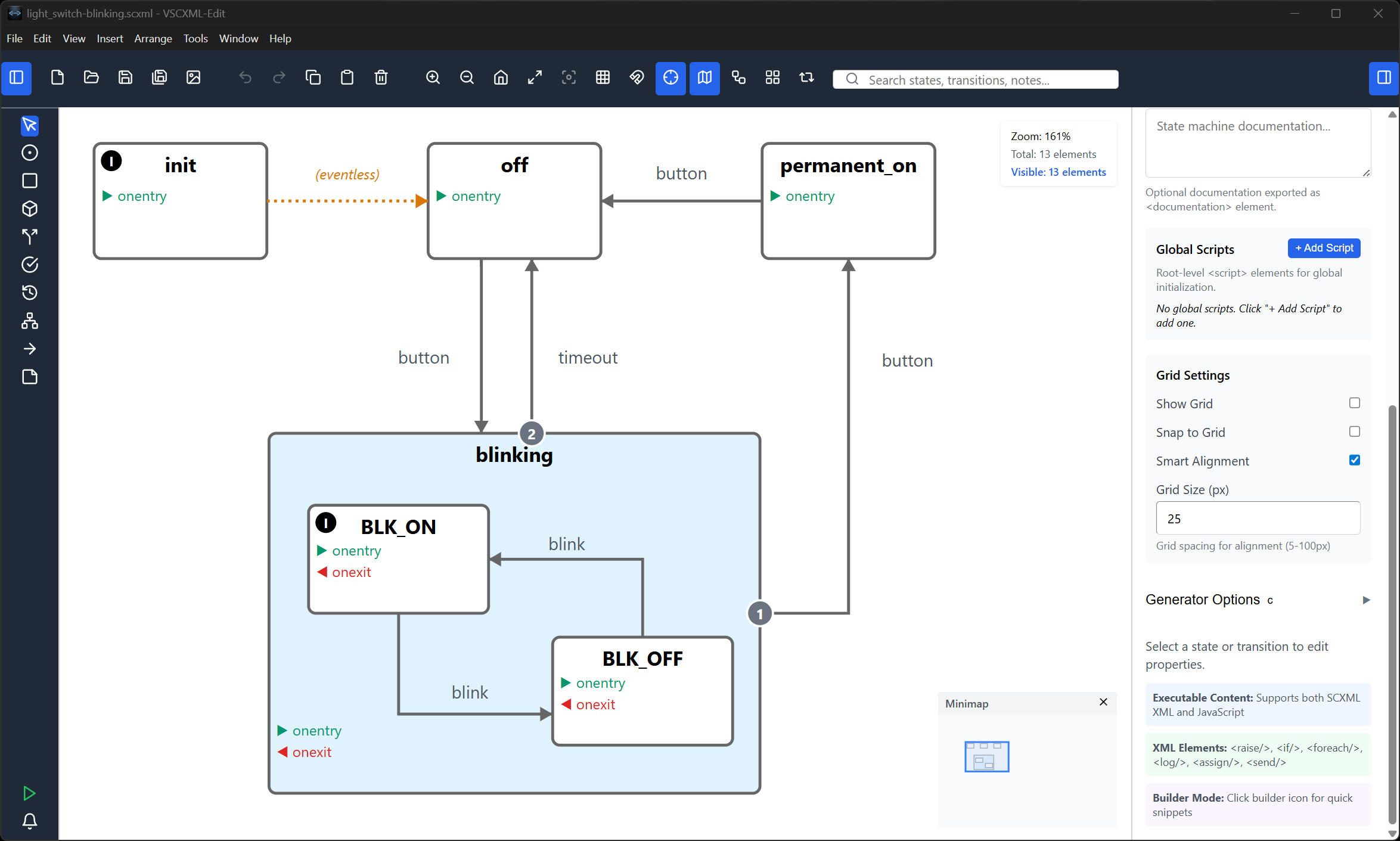Click the search states input field
1400x841 pixels.
coord(976,80)
